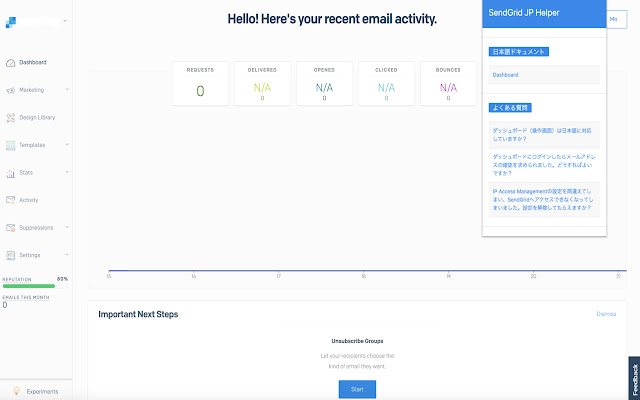Click the Emails This Month counter

(26, 301)
